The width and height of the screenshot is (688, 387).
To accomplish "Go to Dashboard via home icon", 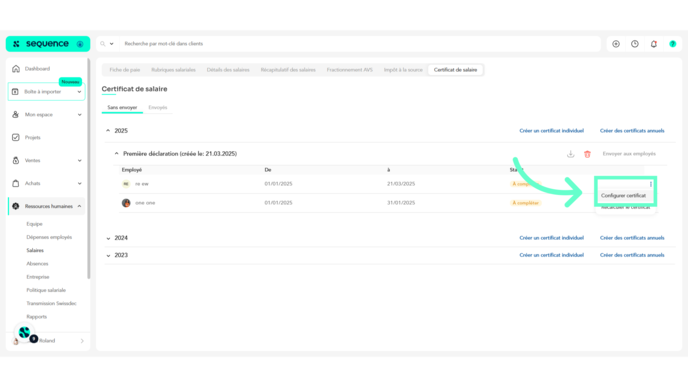I will pyautogui.click(x=16, y=69).
